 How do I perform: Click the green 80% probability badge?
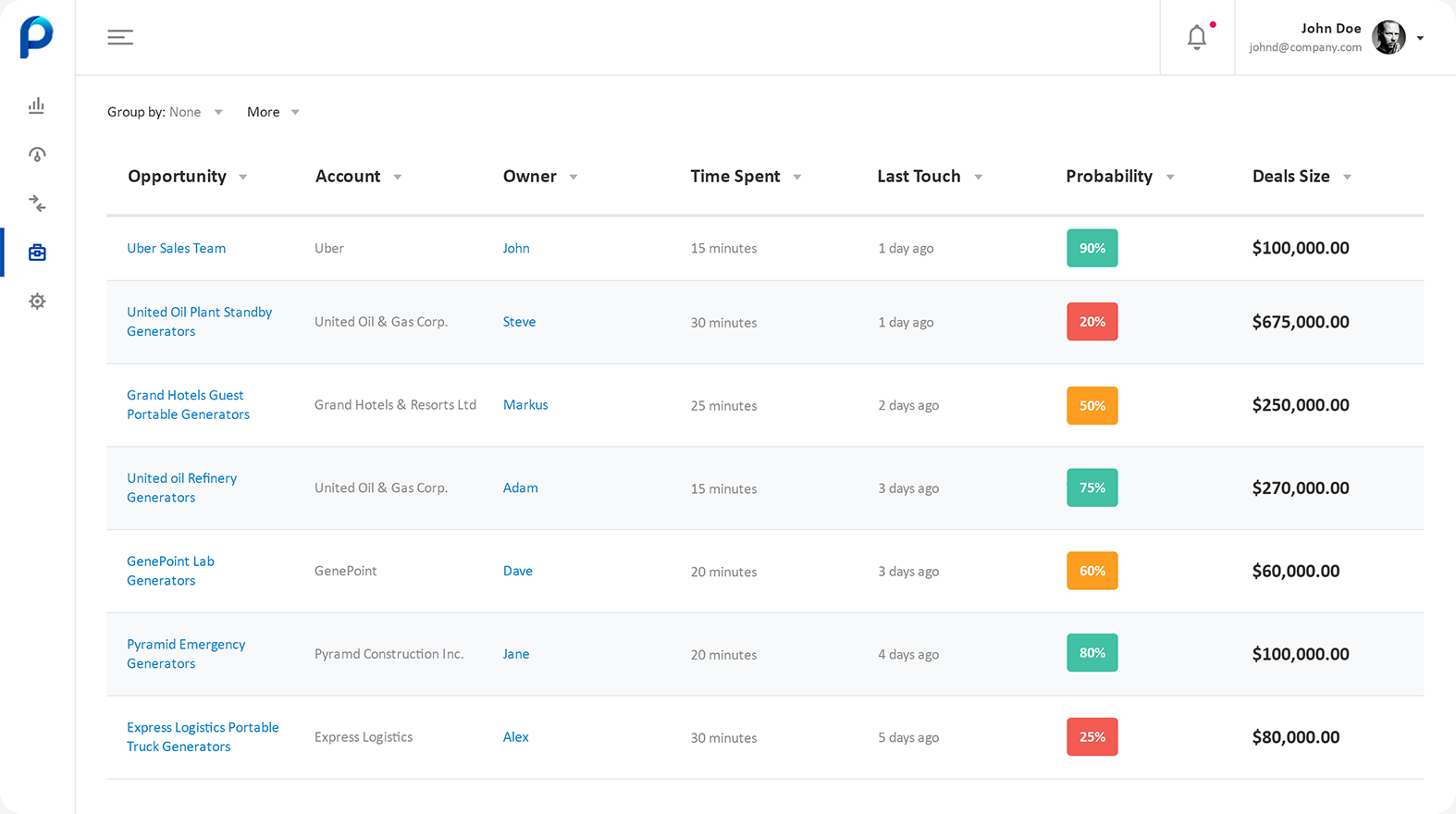coord(1092,653)
